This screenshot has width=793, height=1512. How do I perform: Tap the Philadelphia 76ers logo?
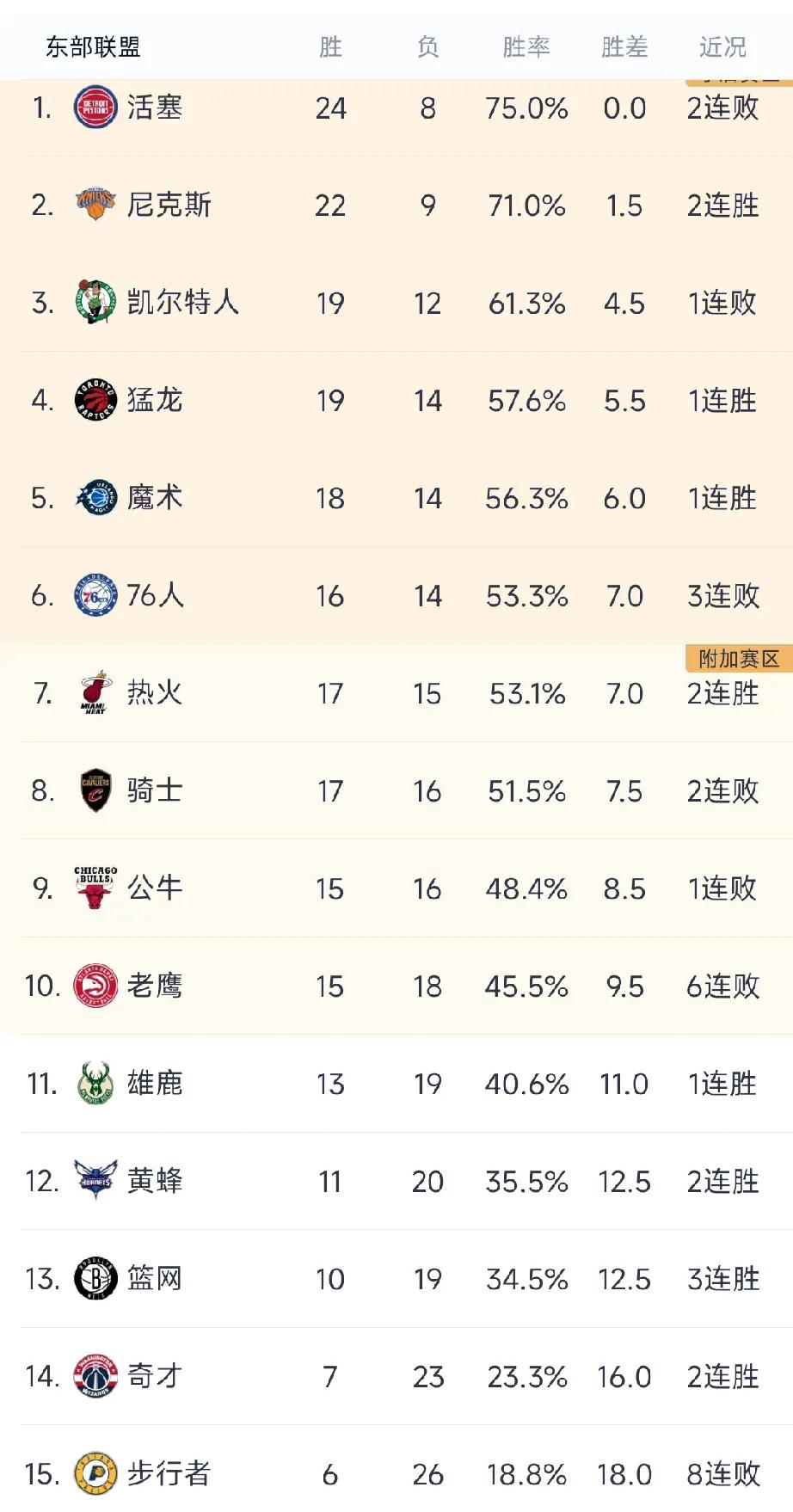coord(95,595)
